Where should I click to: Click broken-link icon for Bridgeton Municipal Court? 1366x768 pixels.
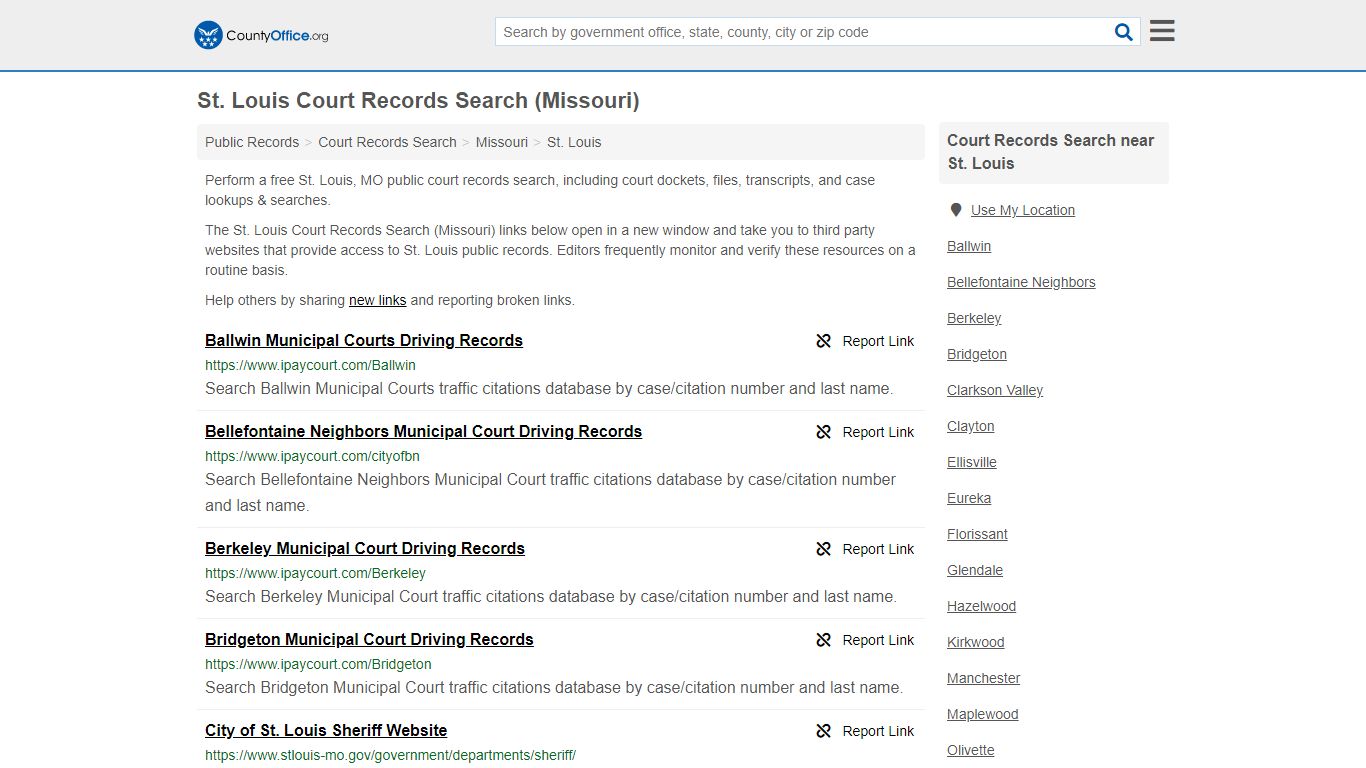click(x=824, y=640)
